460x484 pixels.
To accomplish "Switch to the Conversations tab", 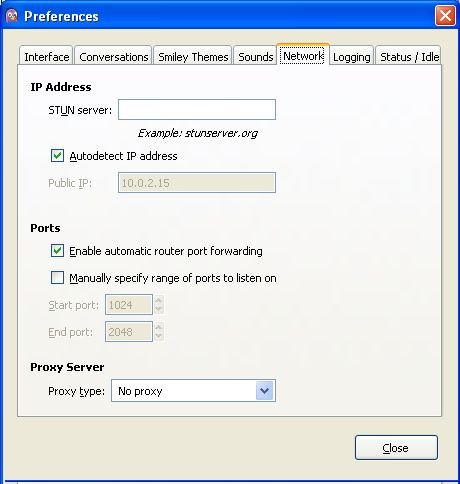I will click(114, 56).
